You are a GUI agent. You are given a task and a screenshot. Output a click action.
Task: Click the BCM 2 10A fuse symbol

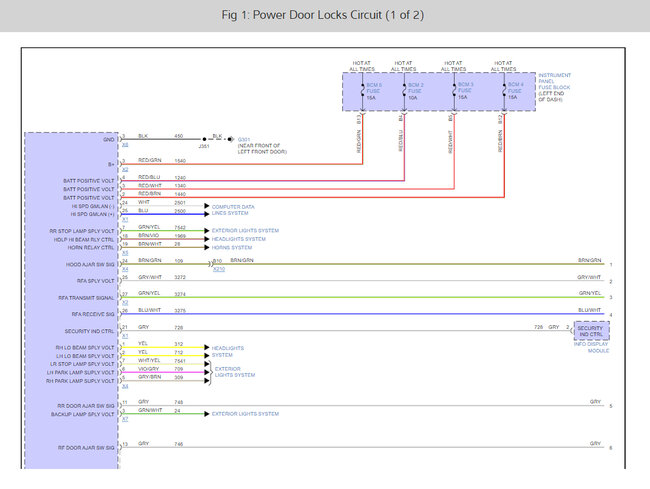403,91
